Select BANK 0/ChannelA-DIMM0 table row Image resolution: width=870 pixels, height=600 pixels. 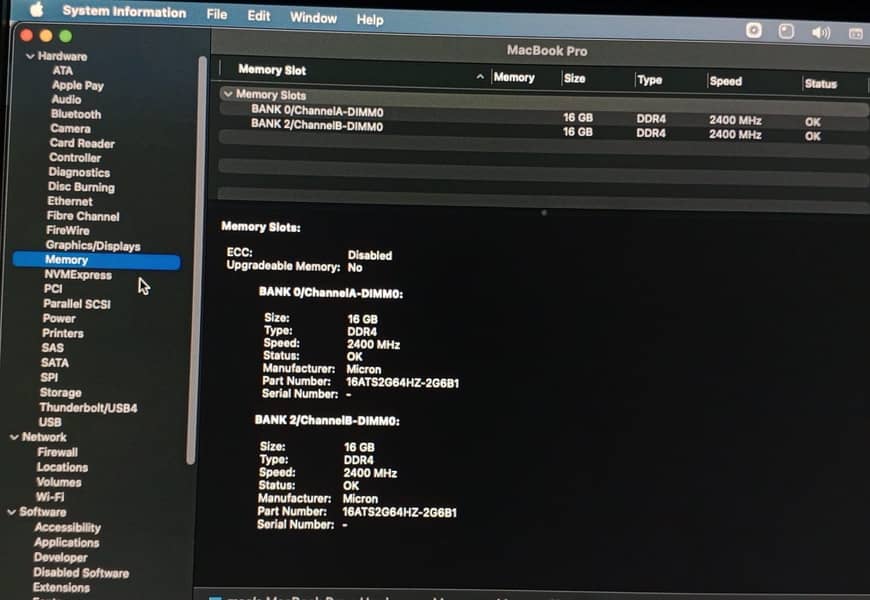click(544, 114)
